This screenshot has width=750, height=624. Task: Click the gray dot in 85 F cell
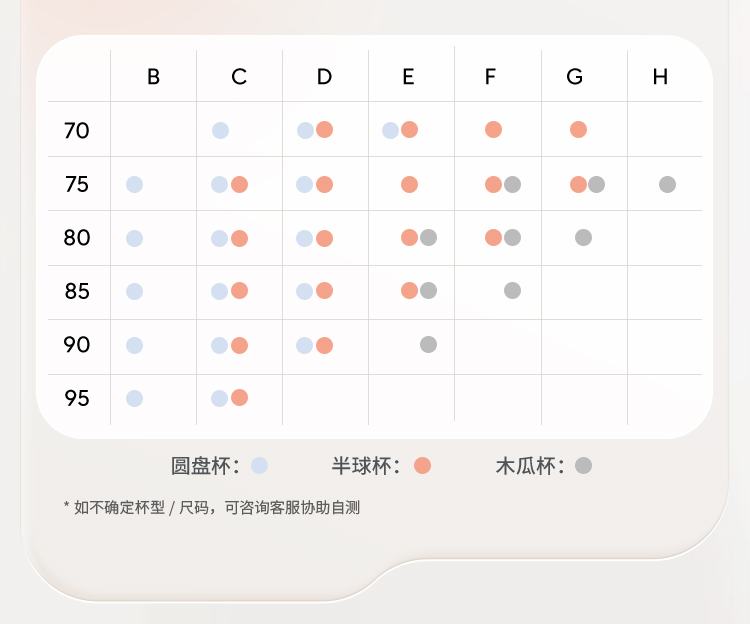tap(512, 290)
